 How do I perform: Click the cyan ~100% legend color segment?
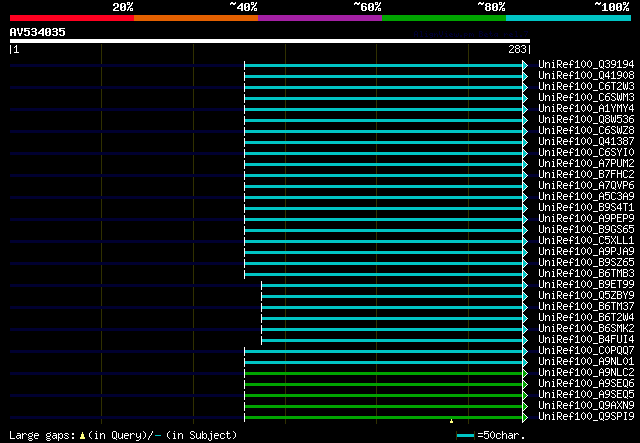point(568,18)
